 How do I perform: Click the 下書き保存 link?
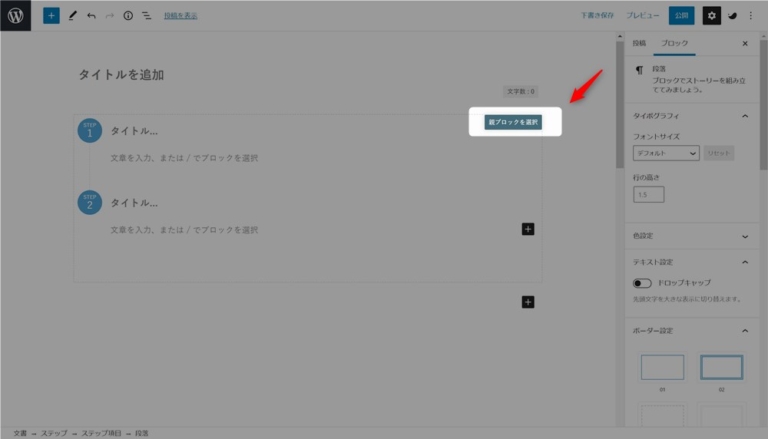[x=597, y=16]
